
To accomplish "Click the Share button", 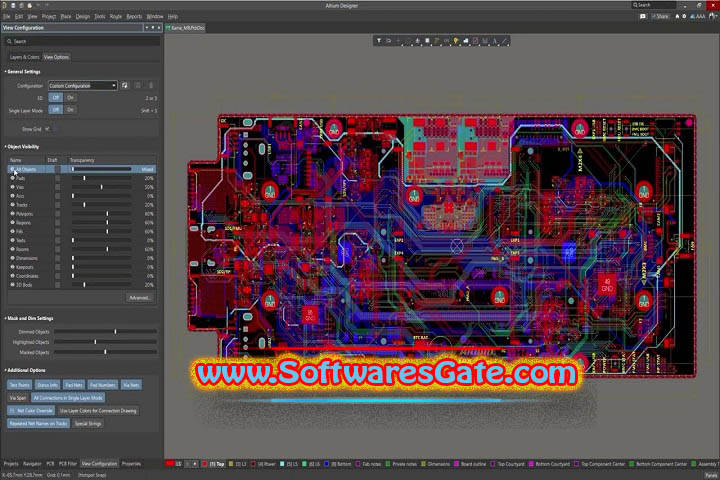I will tap(660, 16).
